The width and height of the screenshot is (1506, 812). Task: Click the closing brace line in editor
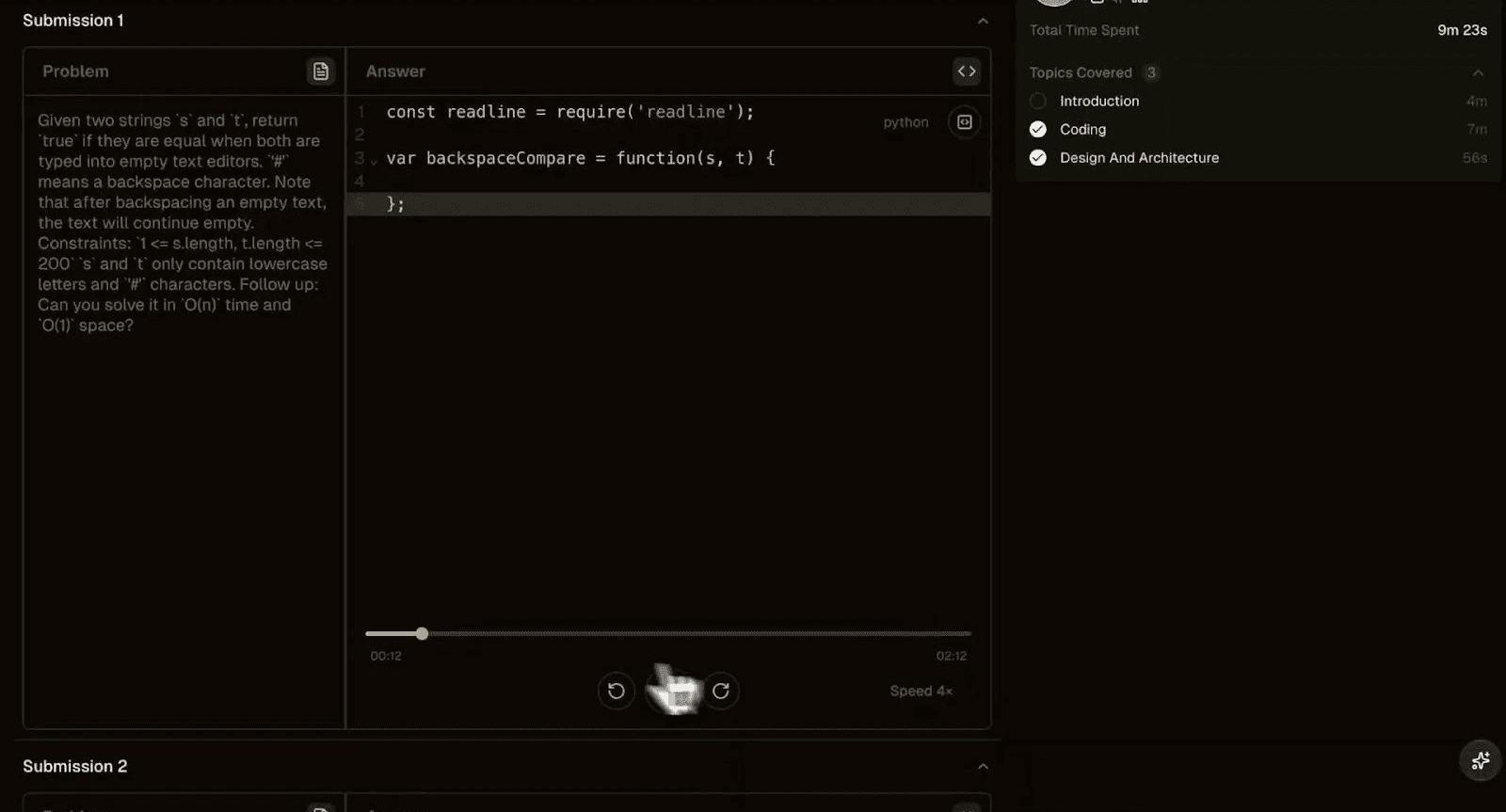click(668, 204)
